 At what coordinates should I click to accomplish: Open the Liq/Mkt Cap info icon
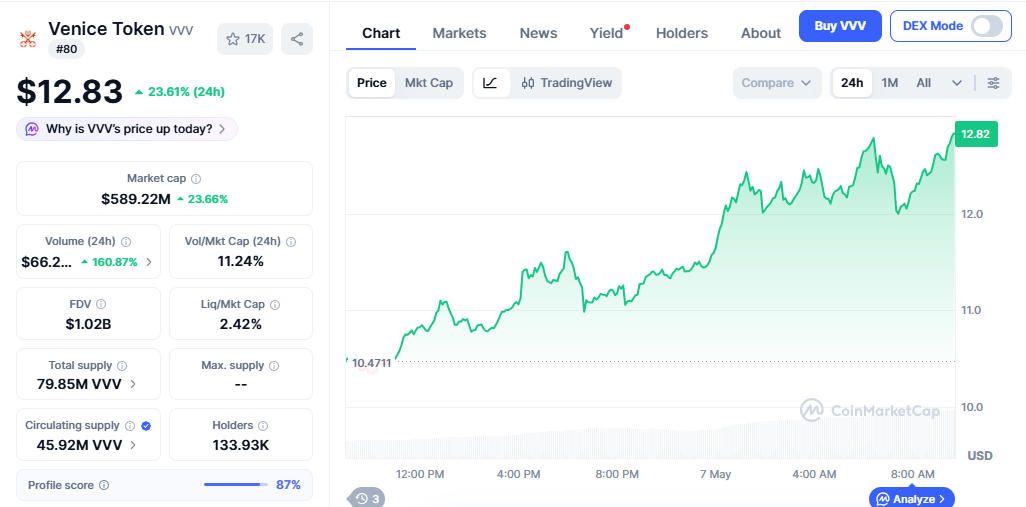point(275,304)
